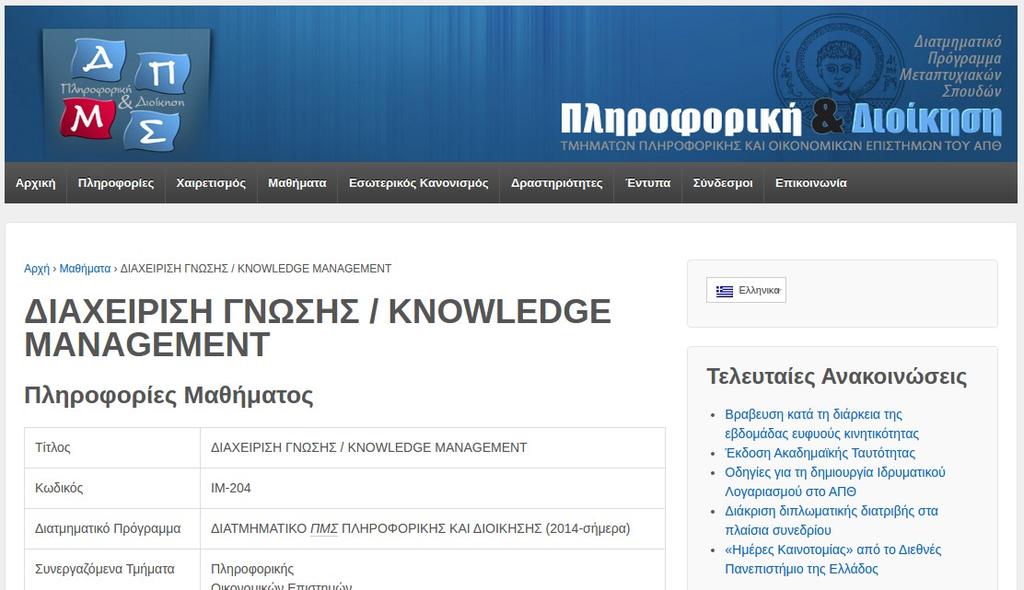The width and height of the screenshot is (1024, 590).
Task: Go to the Επικοινωνία menu item
Action: coord(811,183)
